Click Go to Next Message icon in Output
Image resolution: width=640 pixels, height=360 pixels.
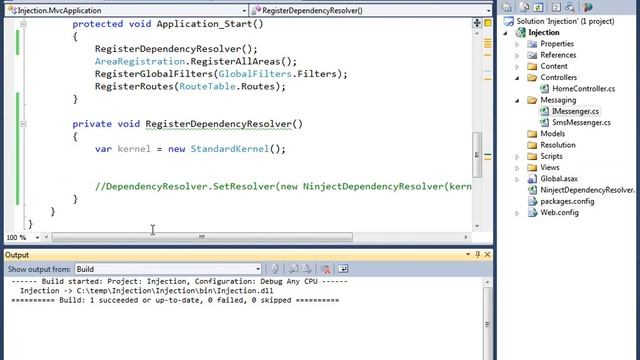(307, 269)
